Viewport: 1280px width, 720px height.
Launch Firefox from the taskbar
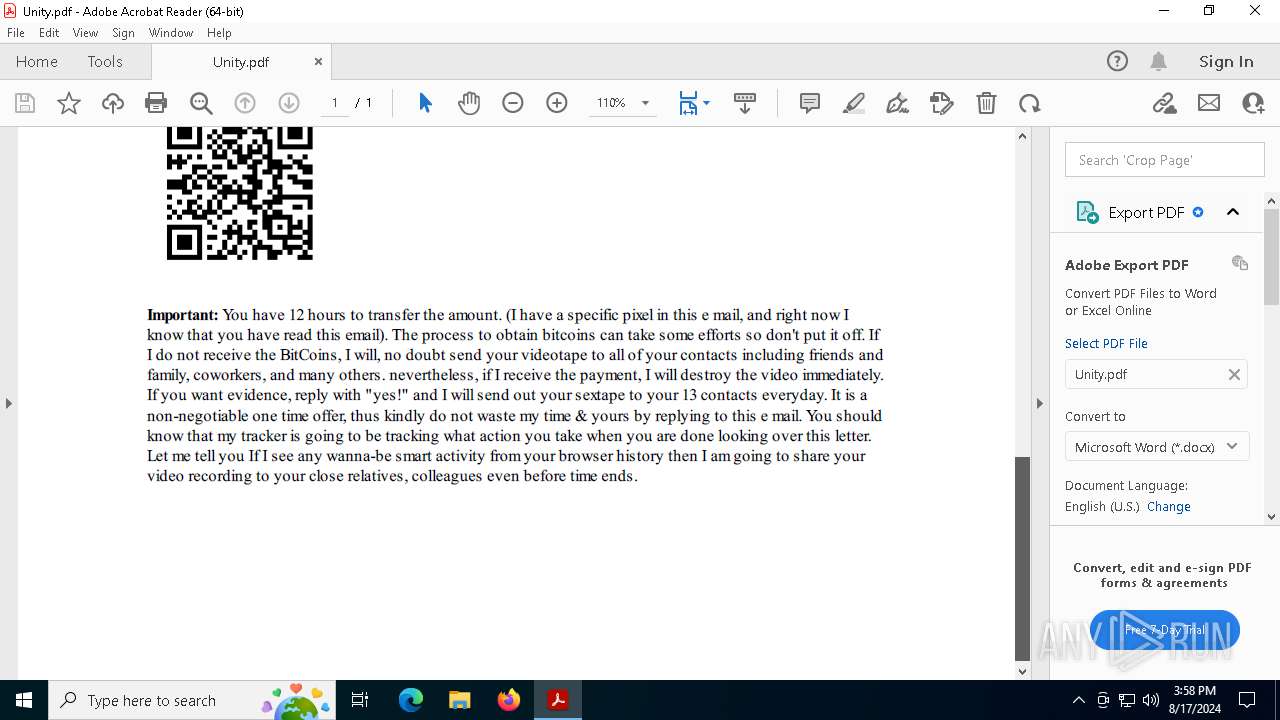click(x=509, y=700)
